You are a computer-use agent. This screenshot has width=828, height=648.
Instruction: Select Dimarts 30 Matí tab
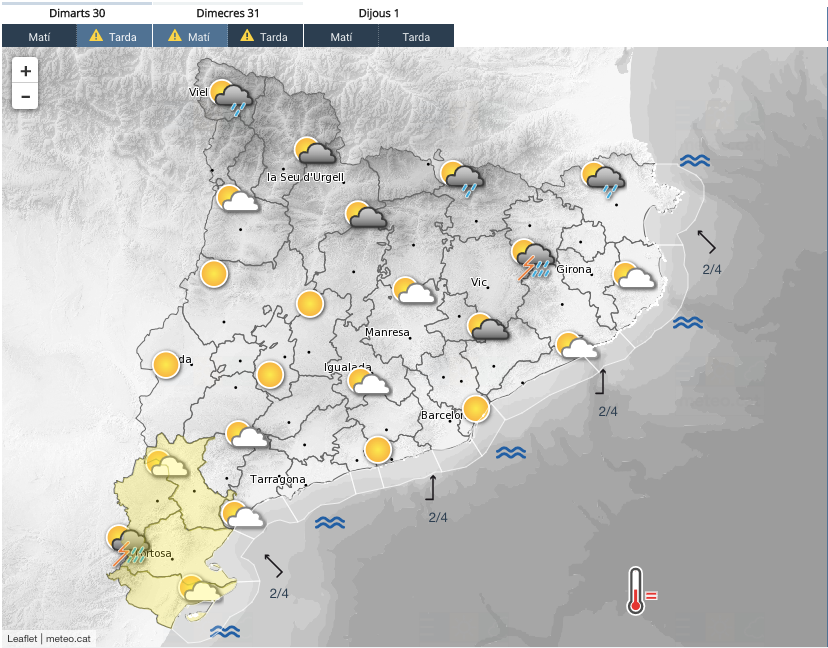pyautogui.click(x=39, y=37)
